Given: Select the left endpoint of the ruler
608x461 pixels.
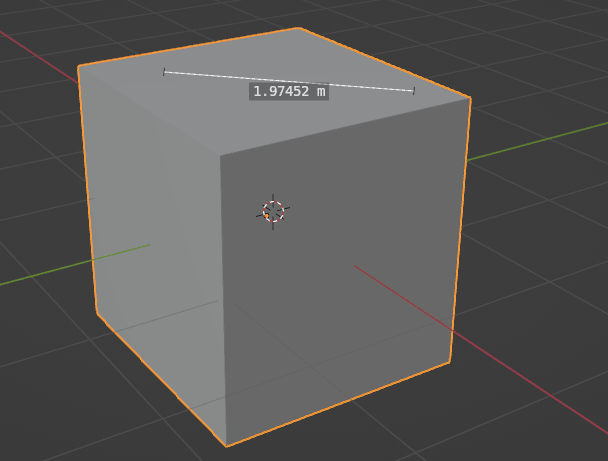Looking at the screenshot, I should pos(165,71).
